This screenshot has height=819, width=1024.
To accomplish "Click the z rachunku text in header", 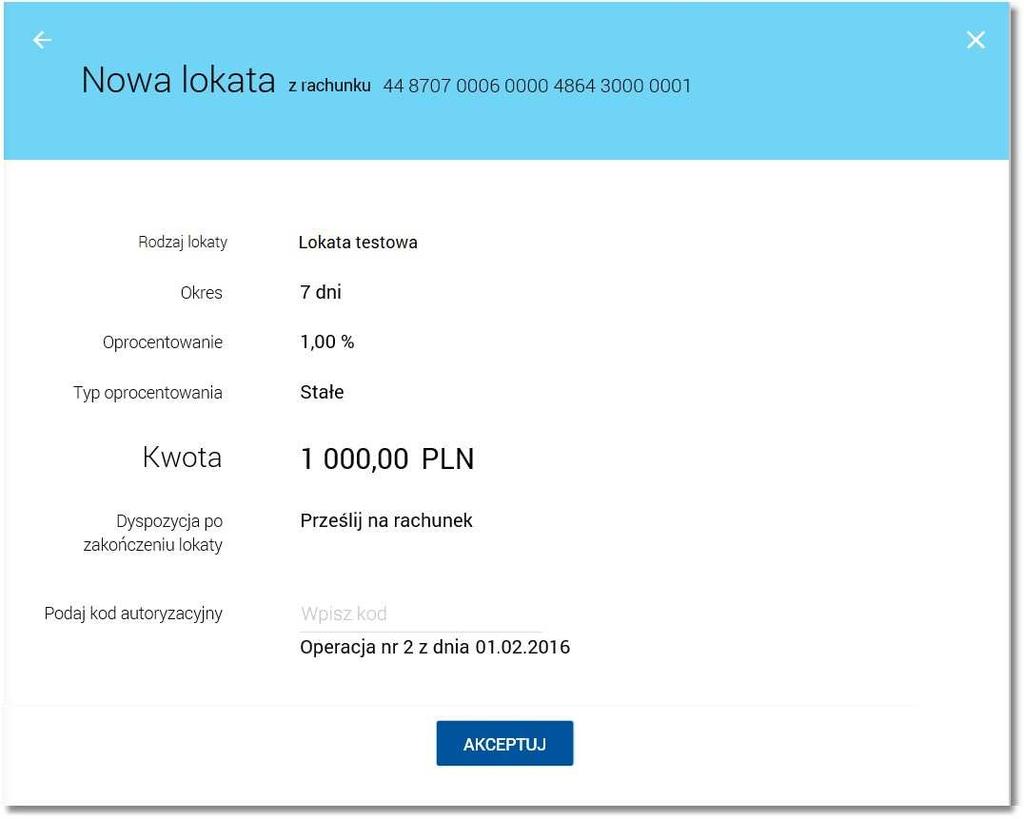I will click(330, 86).
